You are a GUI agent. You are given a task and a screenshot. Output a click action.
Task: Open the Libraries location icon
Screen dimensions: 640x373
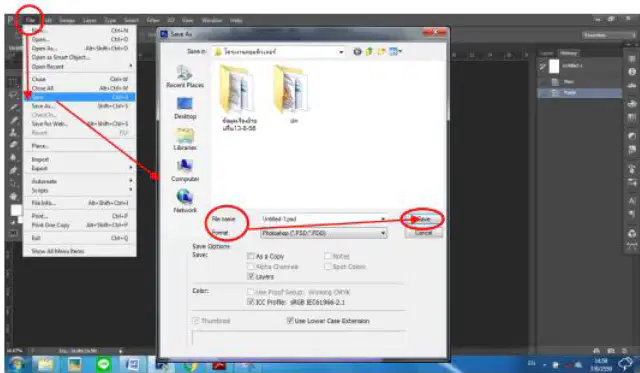[185, 139]
